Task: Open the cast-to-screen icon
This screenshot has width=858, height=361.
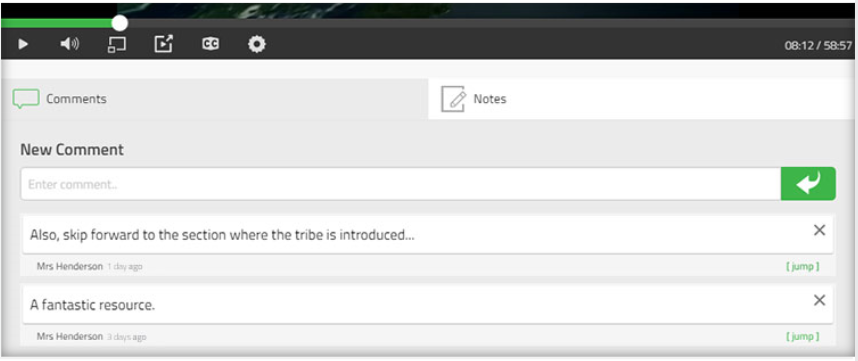Action: coord(117,44)
